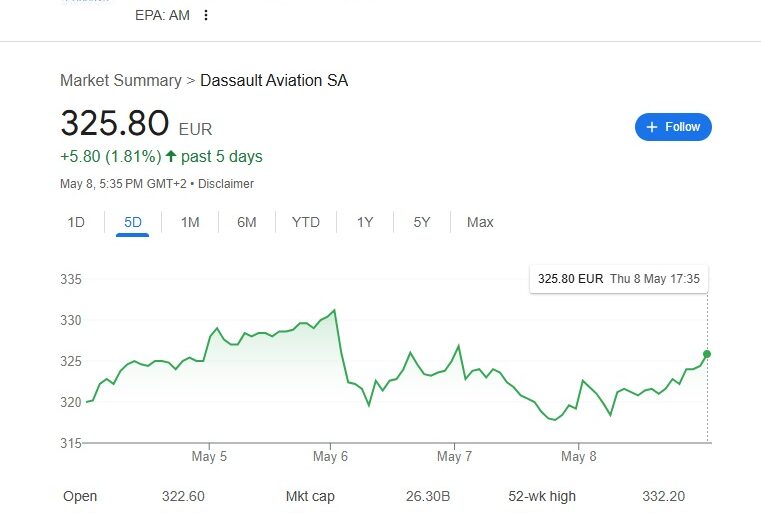Click the plus icon on Follow
Image resolution: width=761 pixels, height=513 pixels.
(652, 127)
